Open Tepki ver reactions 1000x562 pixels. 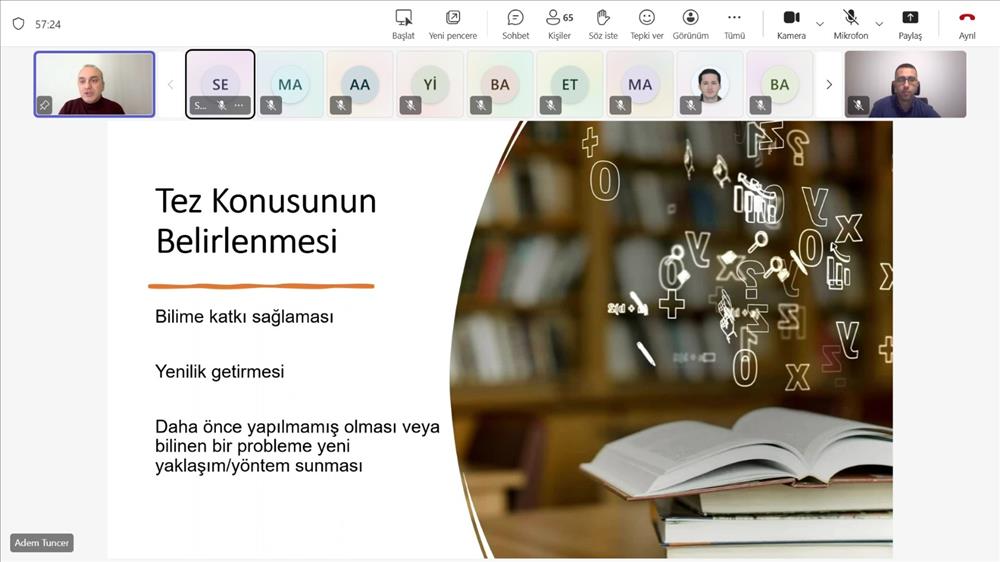[x=647, y=24]
